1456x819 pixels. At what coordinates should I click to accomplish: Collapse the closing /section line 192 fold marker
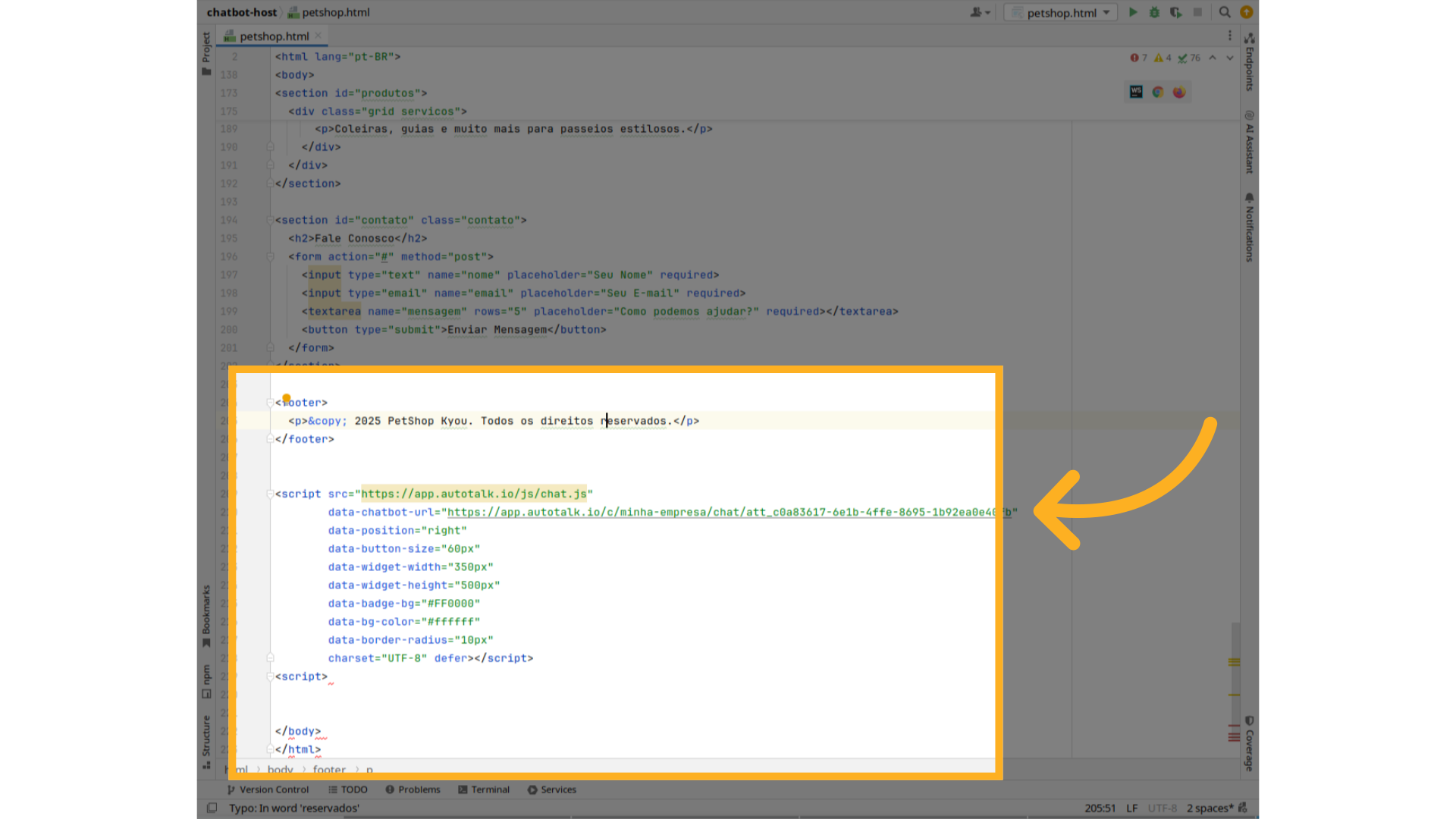click(x=270, y=184)
